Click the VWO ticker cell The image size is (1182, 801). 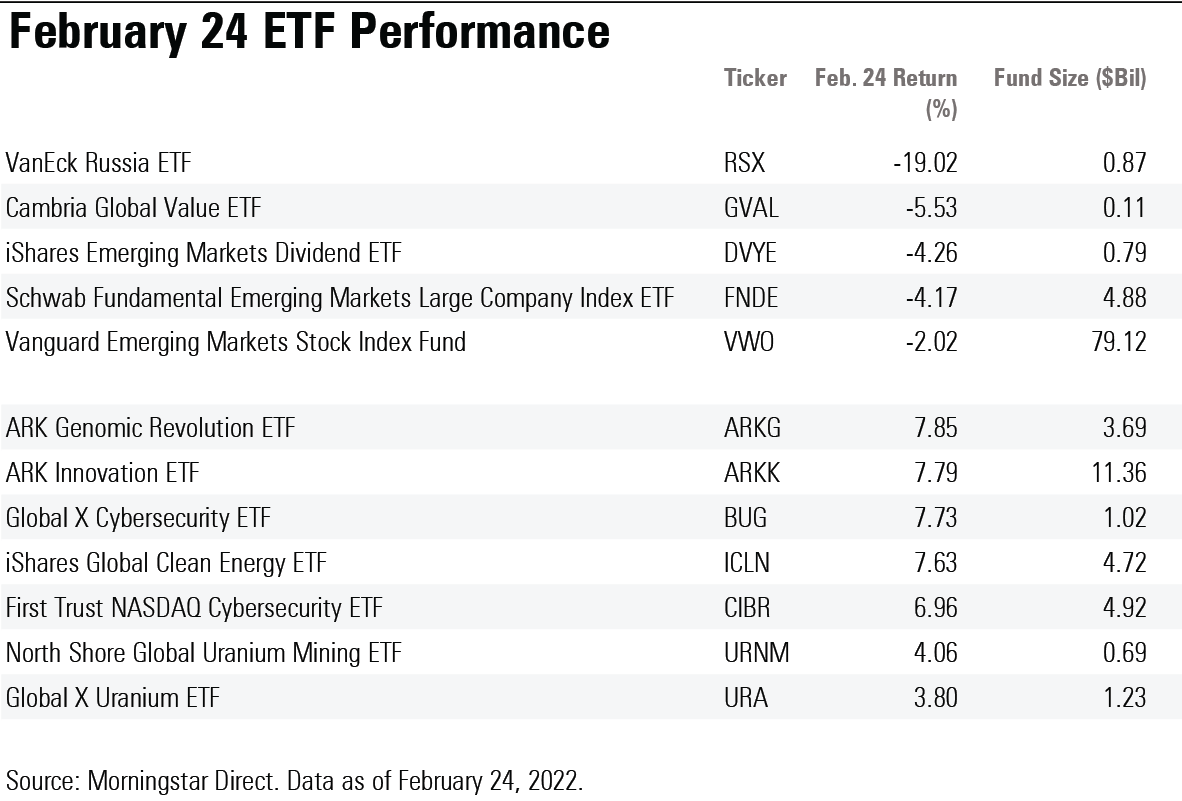click(x=749, y=342)
